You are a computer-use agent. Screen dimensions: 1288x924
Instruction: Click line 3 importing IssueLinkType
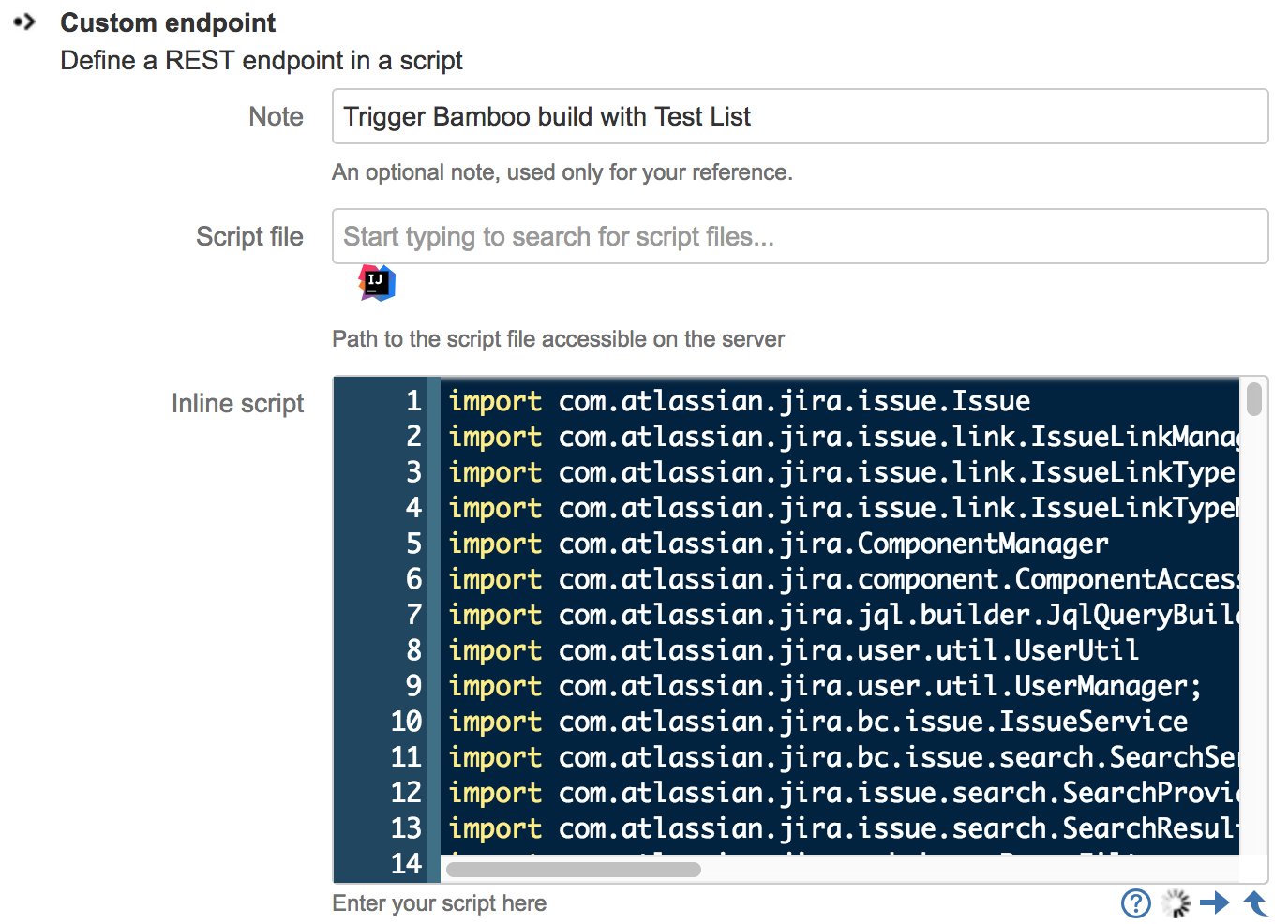(842, 472)
